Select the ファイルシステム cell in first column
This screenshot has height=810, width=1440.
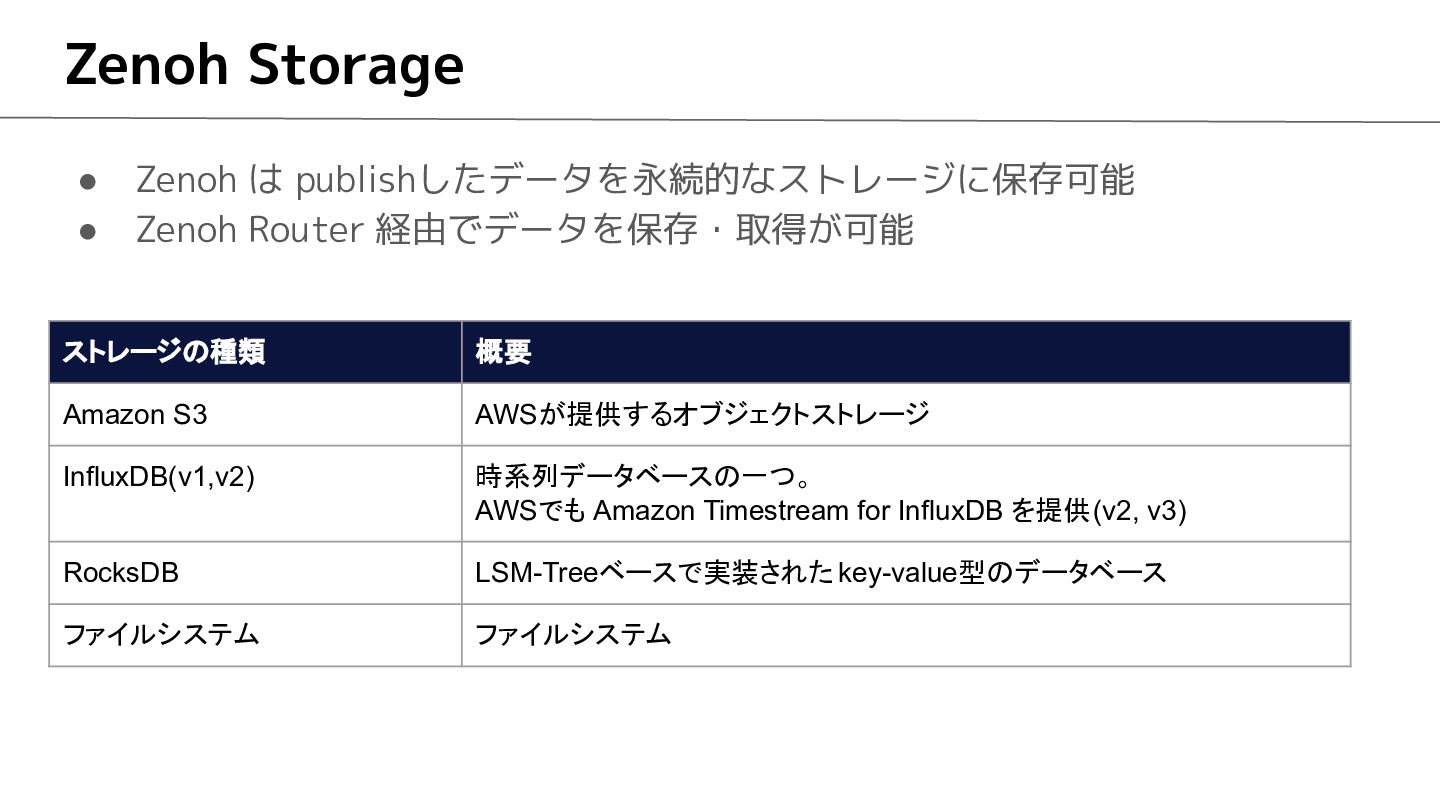[x=255, y=635]
